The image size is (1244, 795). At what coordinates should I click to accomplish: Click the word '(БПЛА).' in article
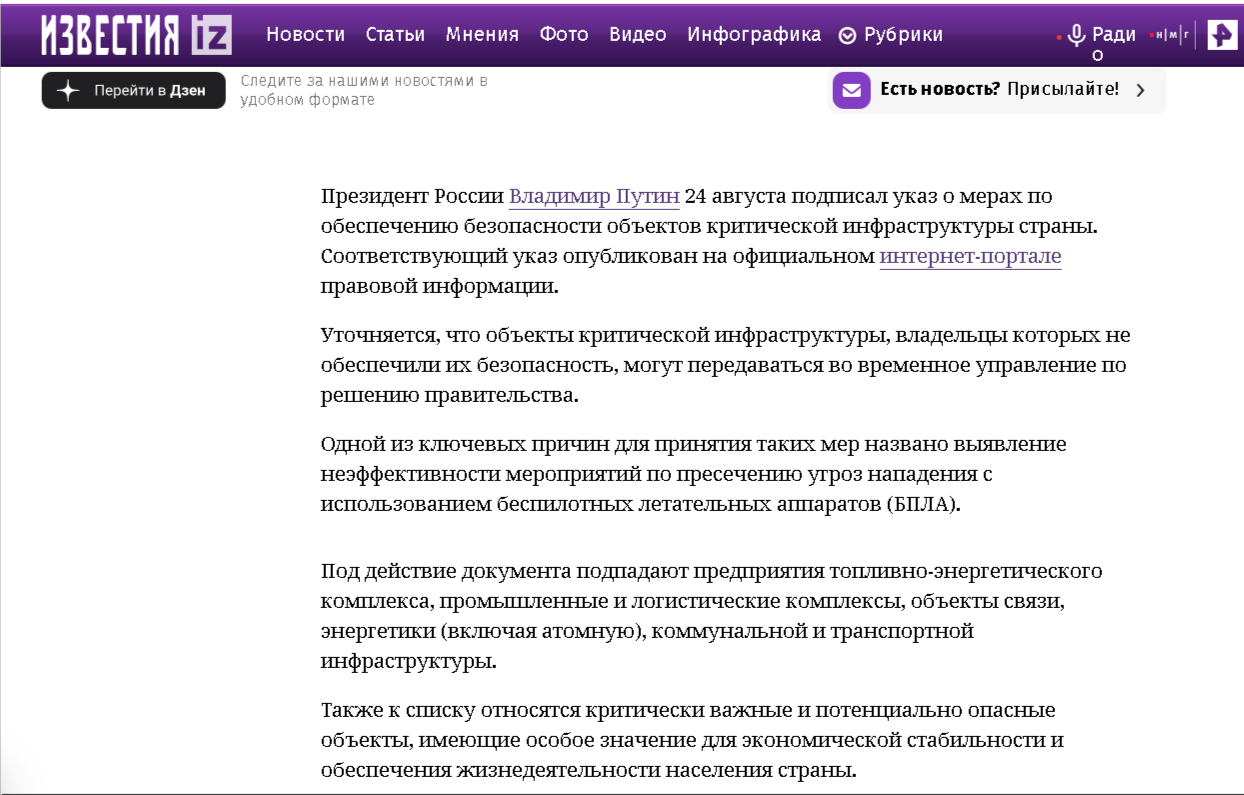(x=922, y=504)
